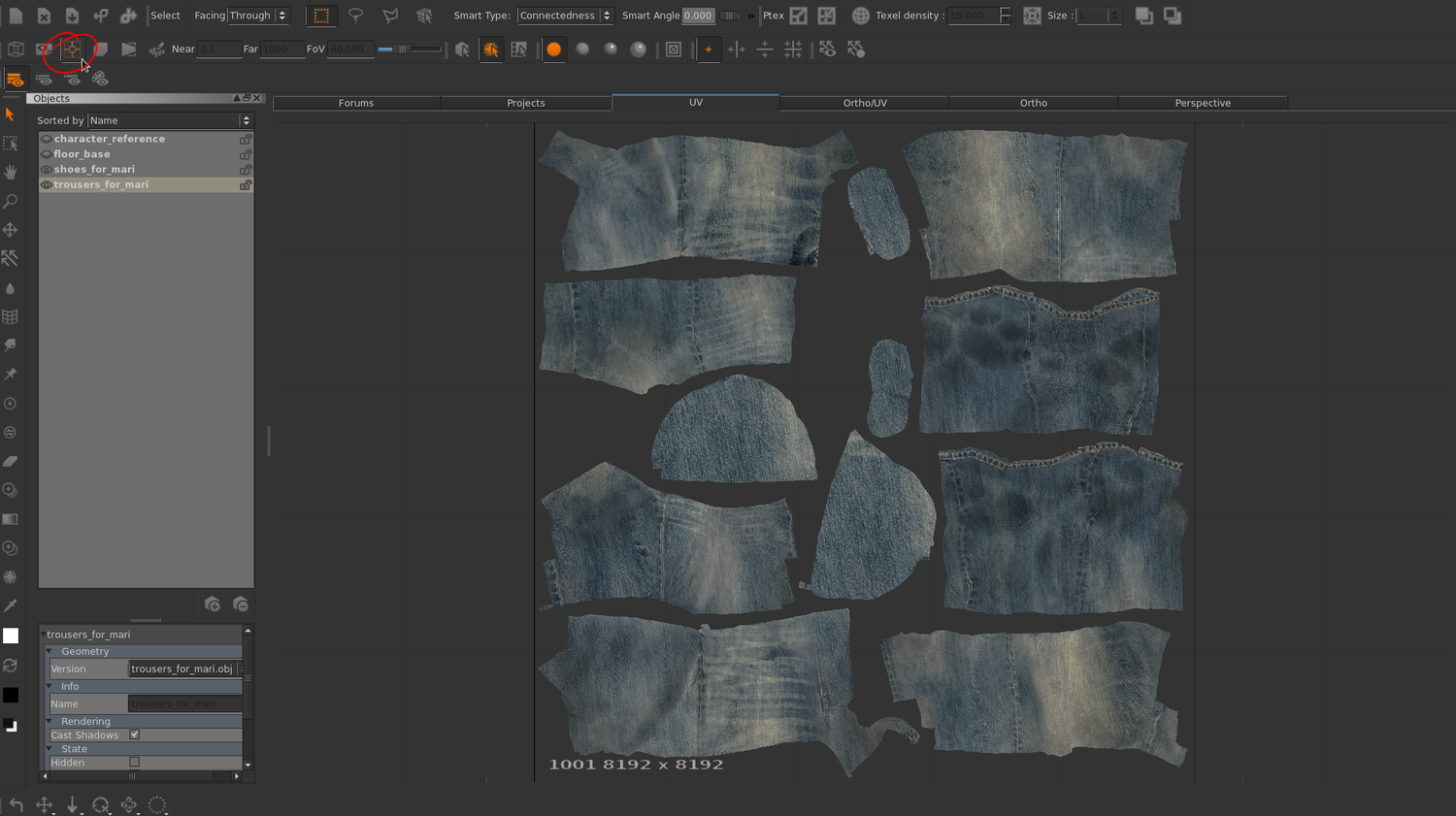Select the arrow Select tool in left toolbar
Image resolution: width=1456 pixels, height=816 pixels.
pyautogui.click(x=10, y=114)
